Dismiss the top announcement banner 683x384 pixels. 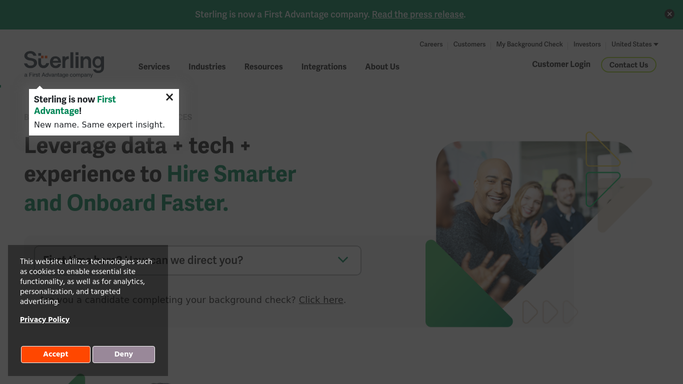pyautogui.click(x=669, y=14)
